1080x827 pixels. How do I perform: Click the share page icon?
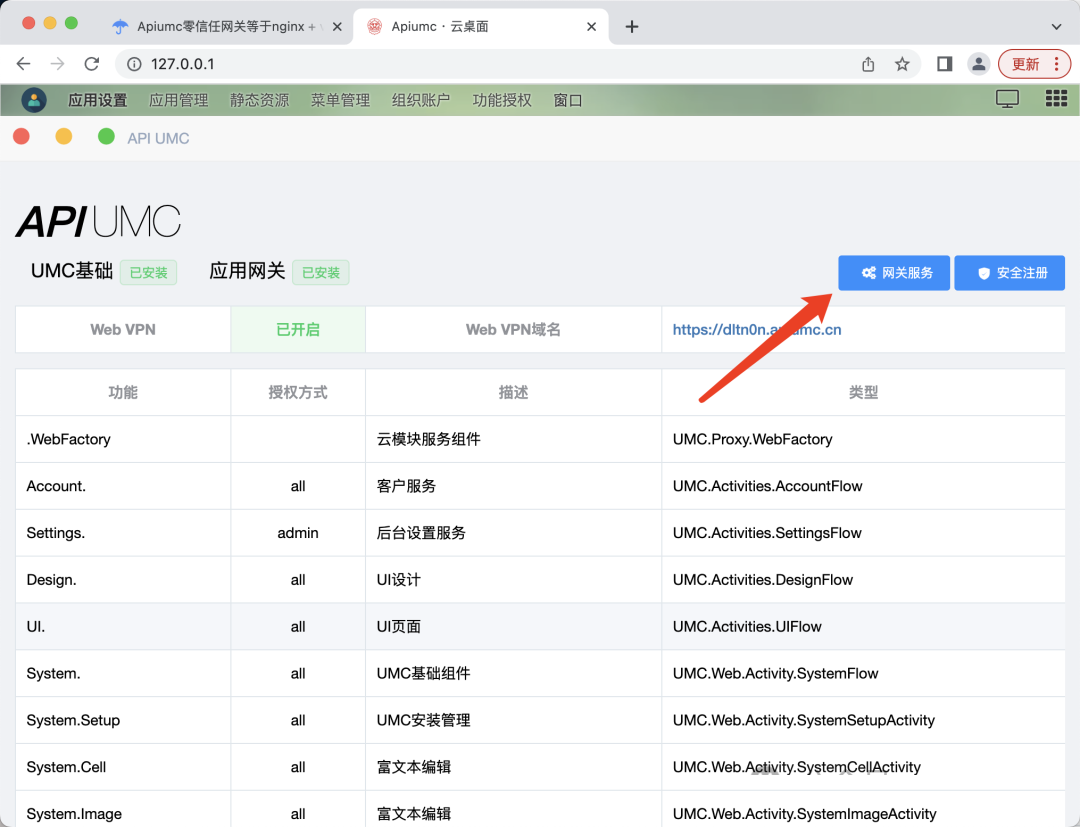pos(868,64)
